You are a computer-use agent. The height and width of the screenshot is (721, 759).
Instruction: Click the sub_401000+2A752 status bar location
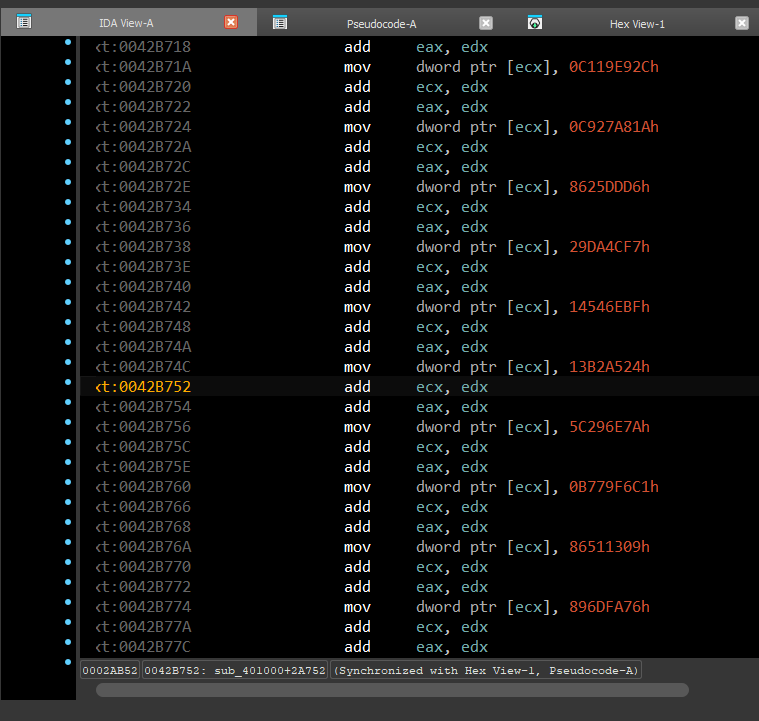click(235, 670)
